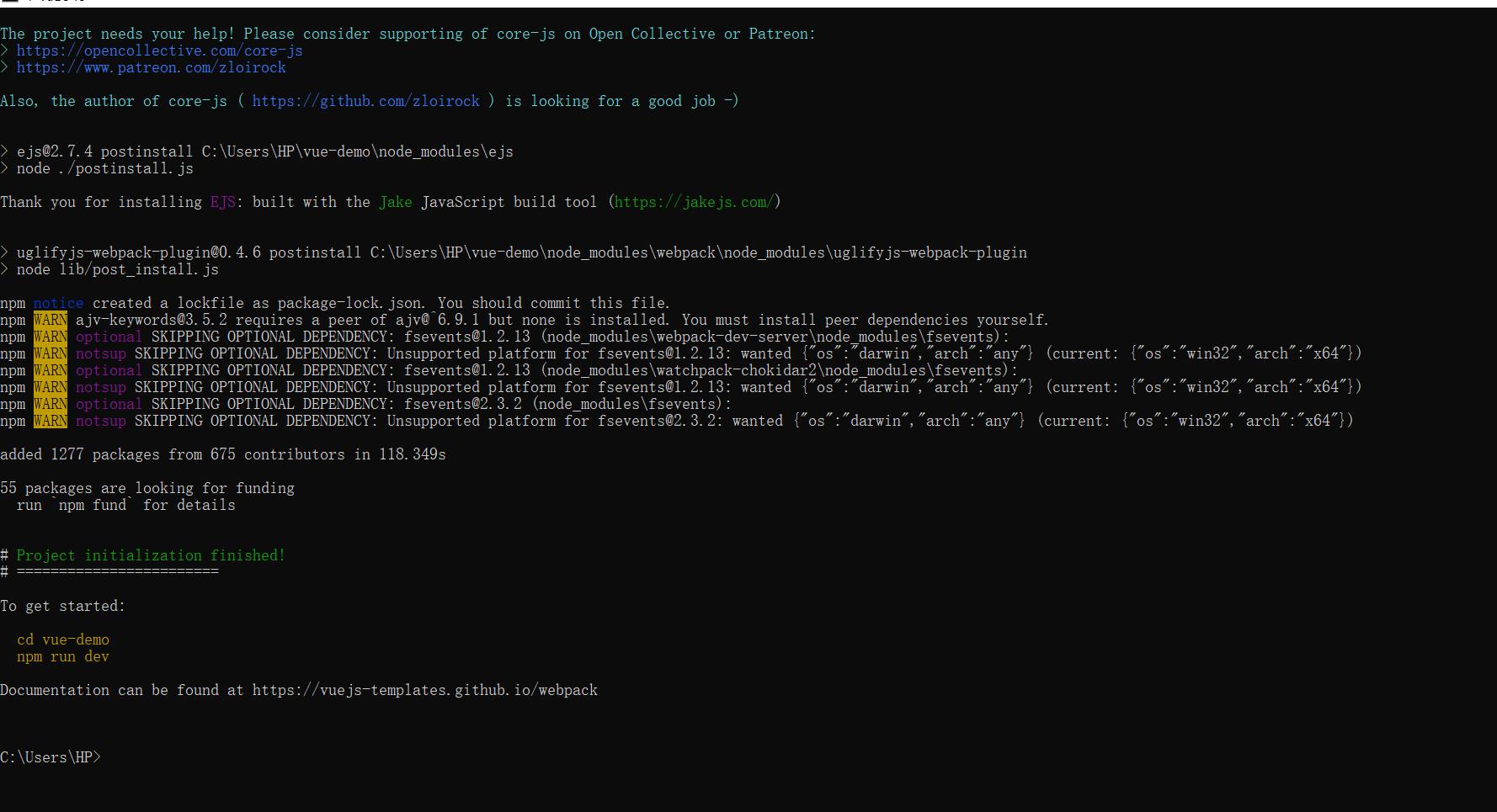Click the watchpack-chokidar2 fsevents optional warning line
This screenshot has height=812, width=1497.
click(x=509, y=370)
